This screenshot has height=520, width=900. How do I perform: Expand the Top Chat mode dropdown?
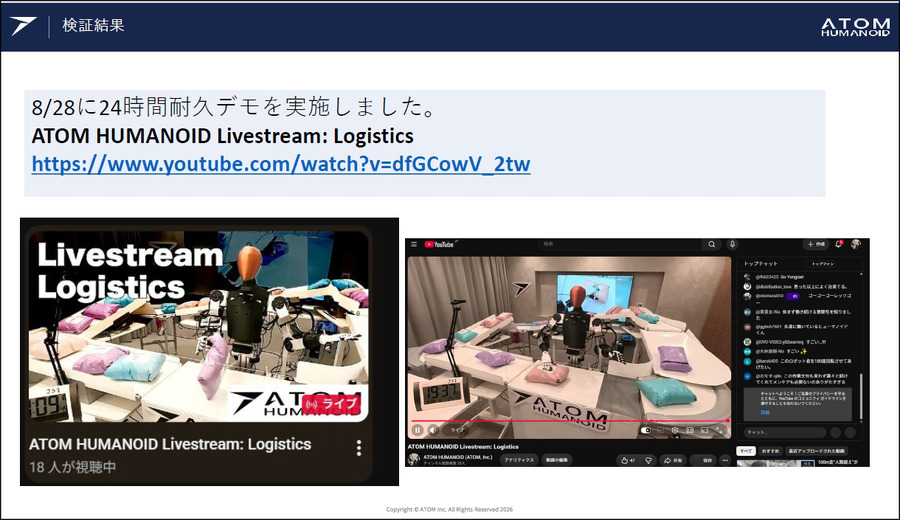pyautogui.click(x=761, y=263)
